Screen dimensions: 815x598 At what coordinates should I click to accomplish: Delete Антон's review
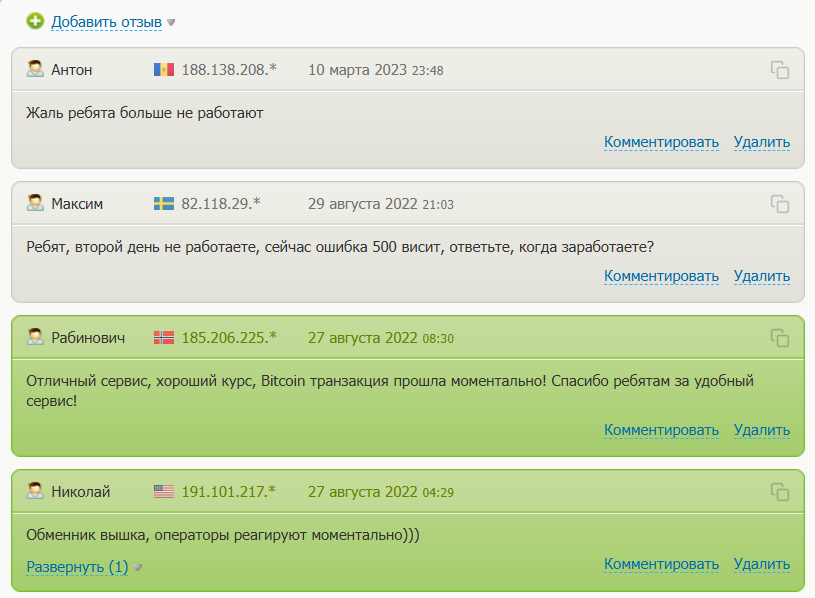tap(761, 142)
